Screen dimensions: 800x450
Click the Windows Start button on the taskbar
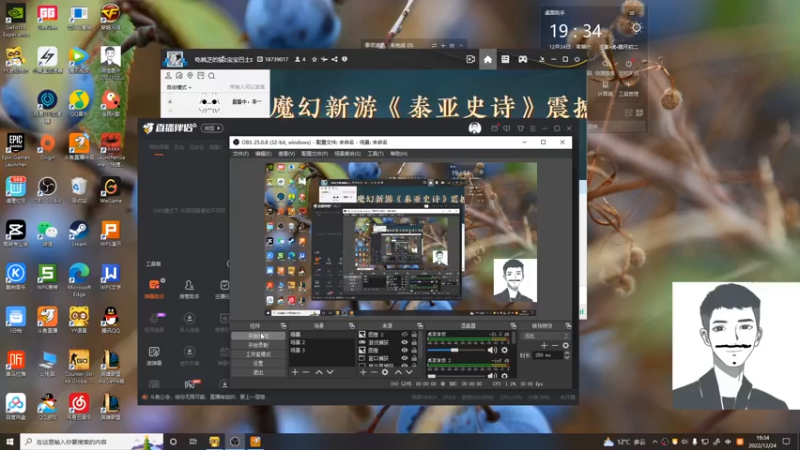click(10, 441)
